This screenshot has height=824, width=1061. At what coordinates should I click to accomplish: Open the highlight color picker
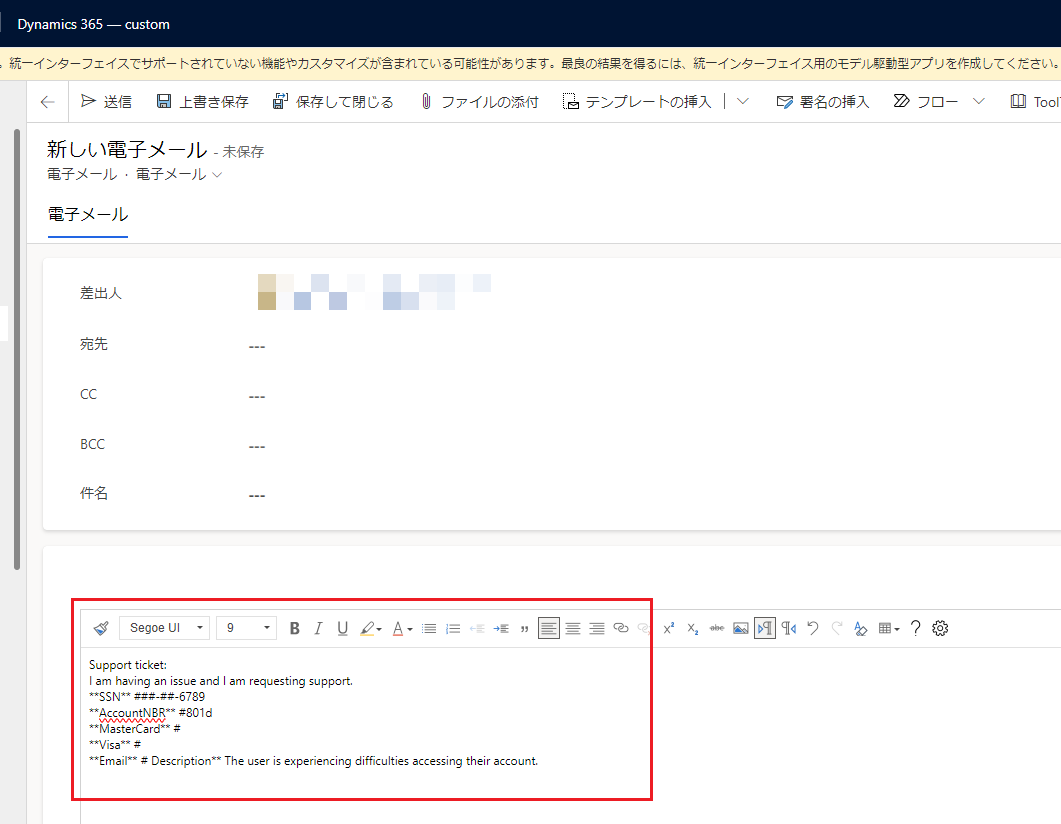tap(371, 628)
